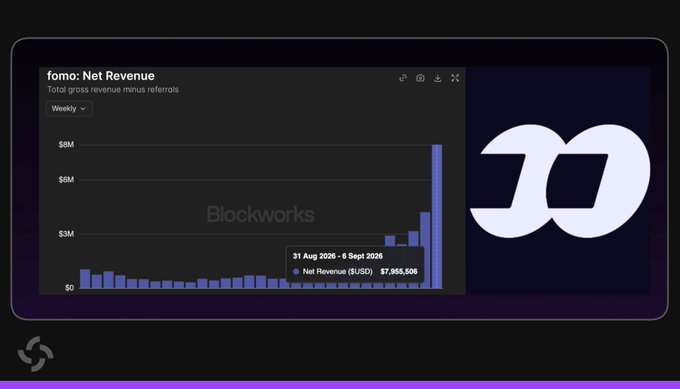This screenshot has width=680, height=389.
Task: Open the Weekly interval dropdown
Action: click(69, 108)
